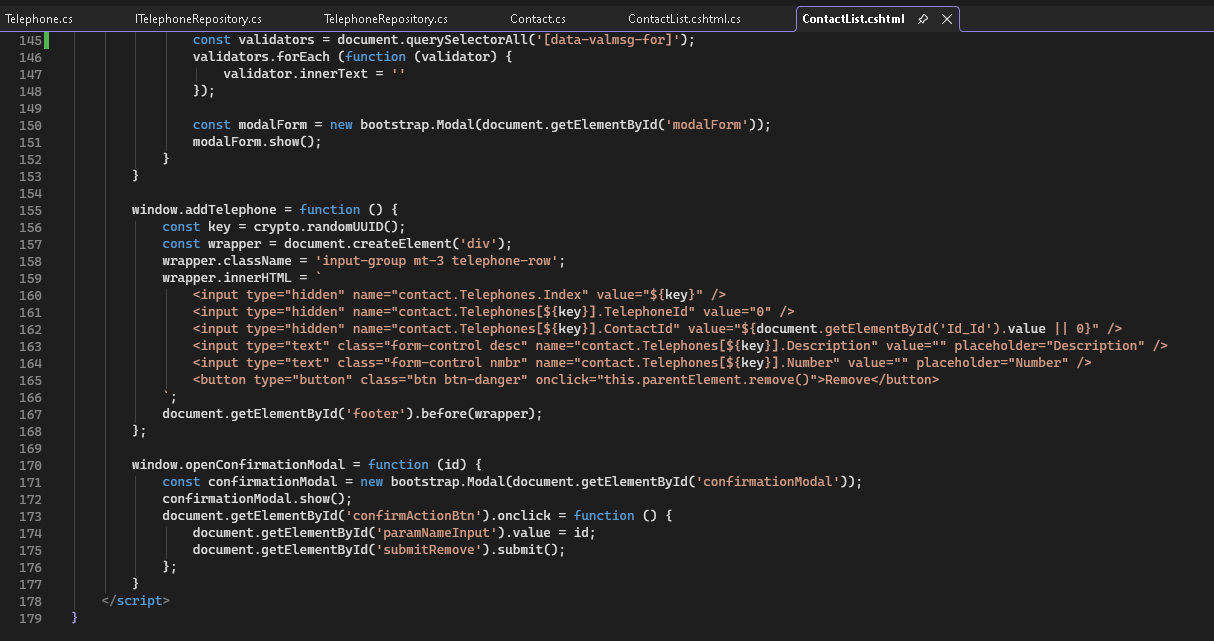Image resolution: width=1214 pixels, height=641 pixels.
Task: Click line number 179 in gutter
Action: click(31, 618)
